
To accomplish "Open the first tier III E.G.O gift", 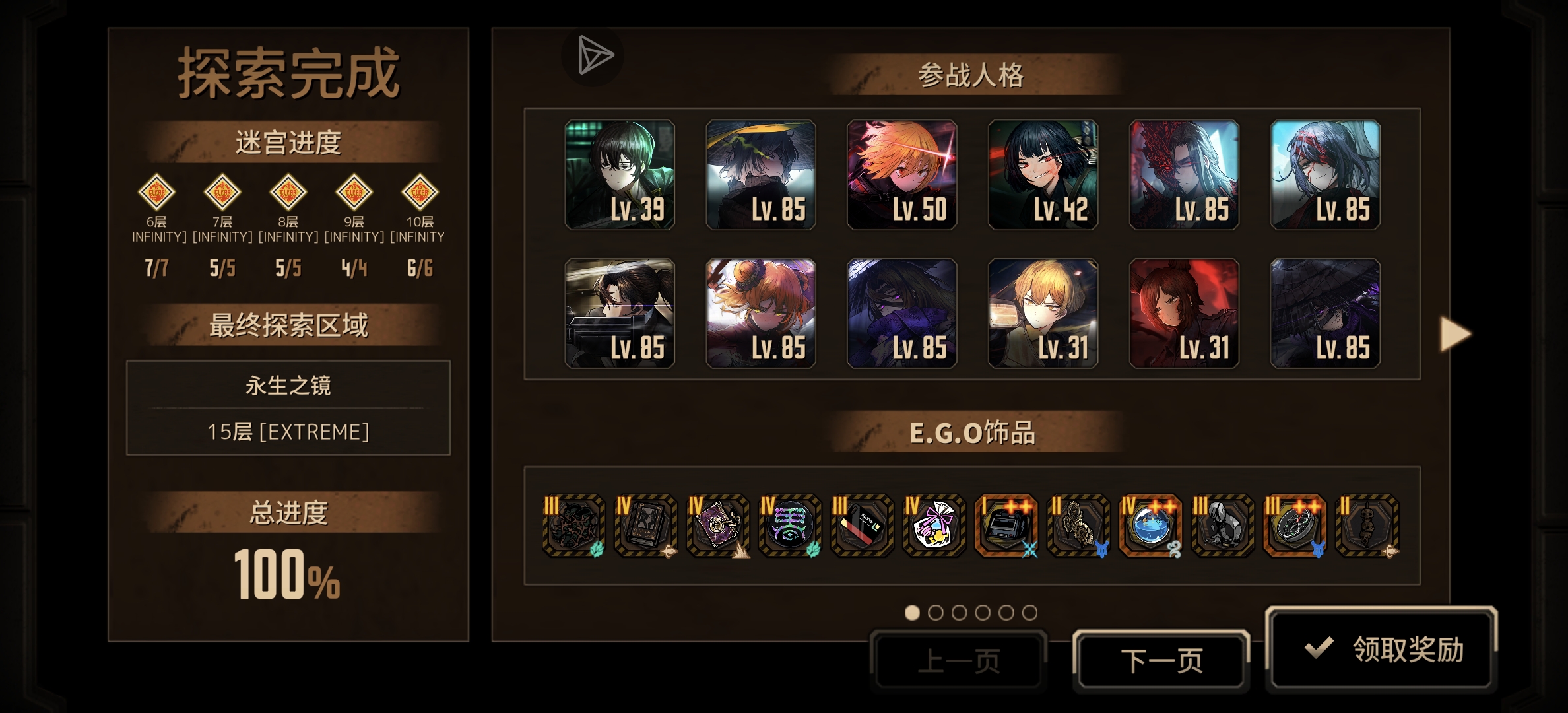I will pos(573,526).
